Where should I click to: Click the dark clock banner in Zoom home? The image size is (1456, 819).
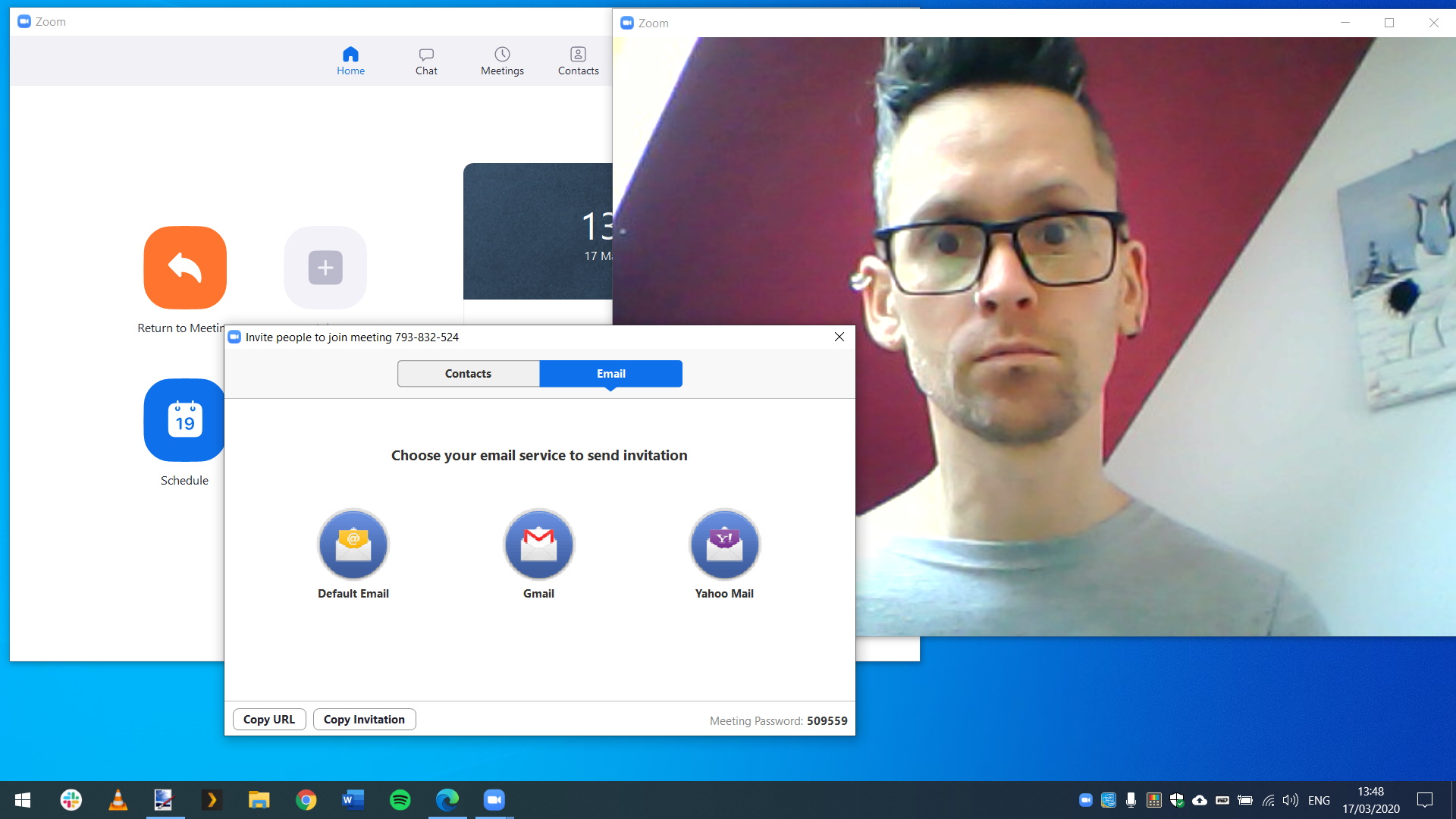(x=538, y=231)
